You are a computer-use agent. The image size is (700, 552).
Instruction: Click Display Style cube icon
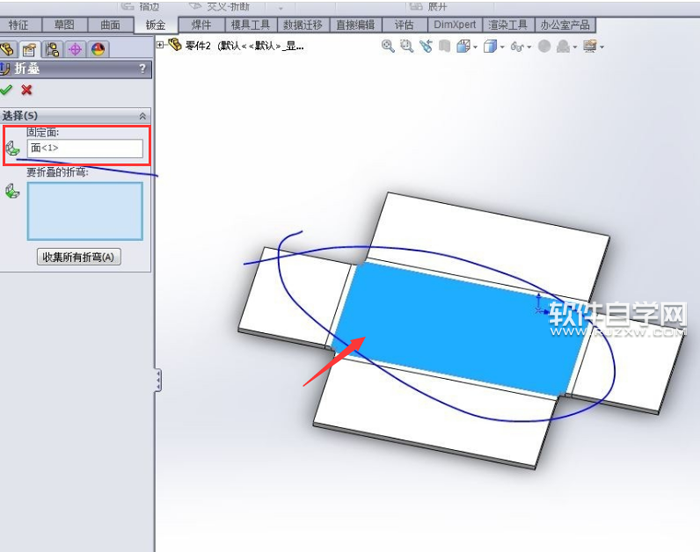coord(490,46)
